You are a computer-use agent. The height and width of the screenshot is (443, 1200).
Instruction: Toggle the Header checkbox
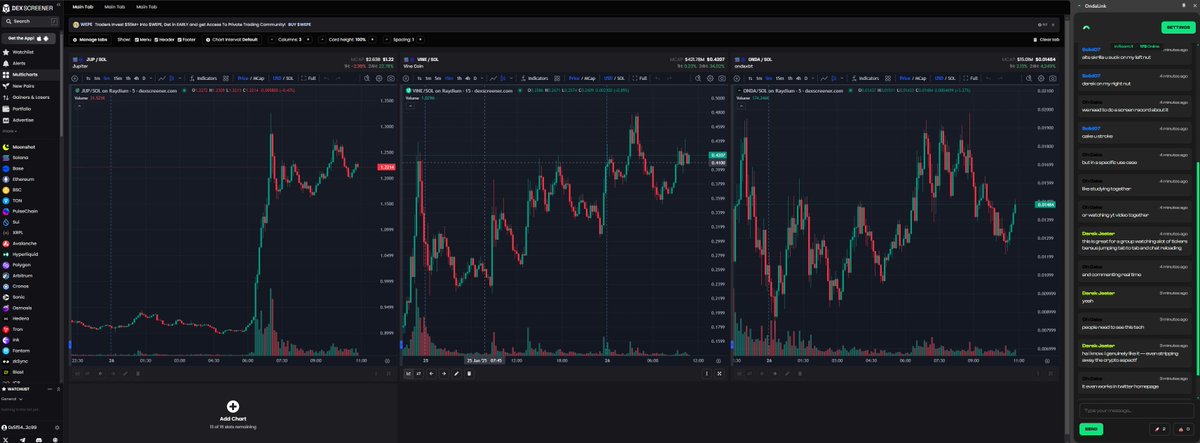click(x=165, y=39)
